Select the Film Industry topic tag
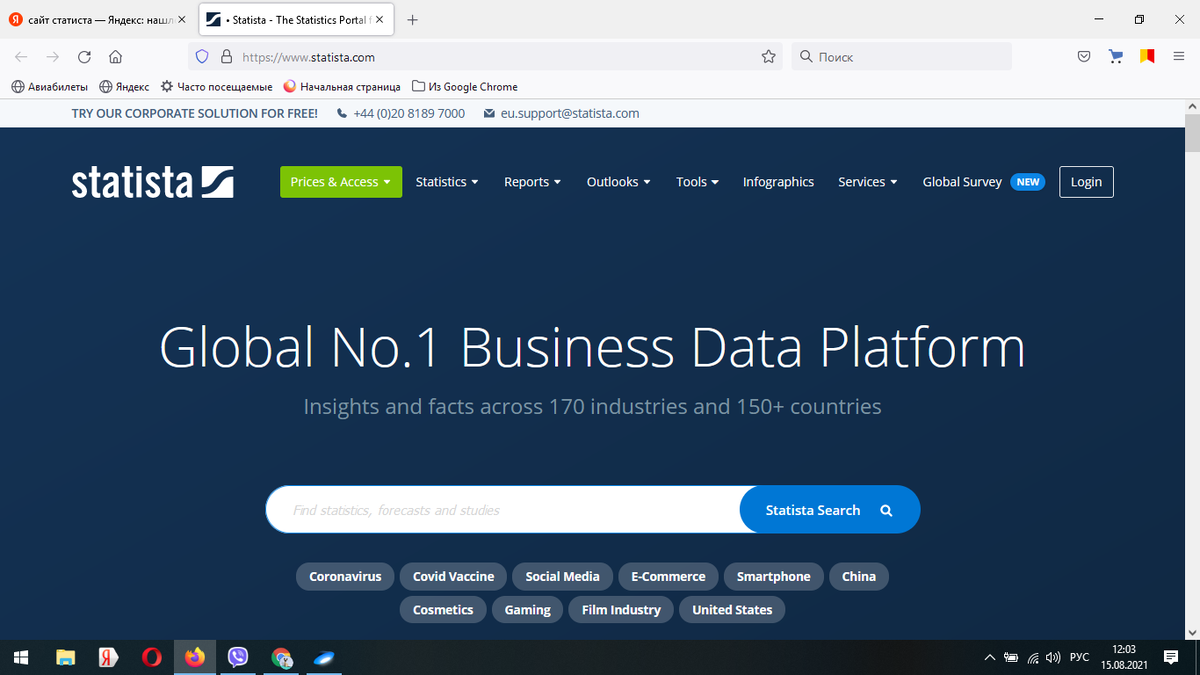 (x=622, y=610)
